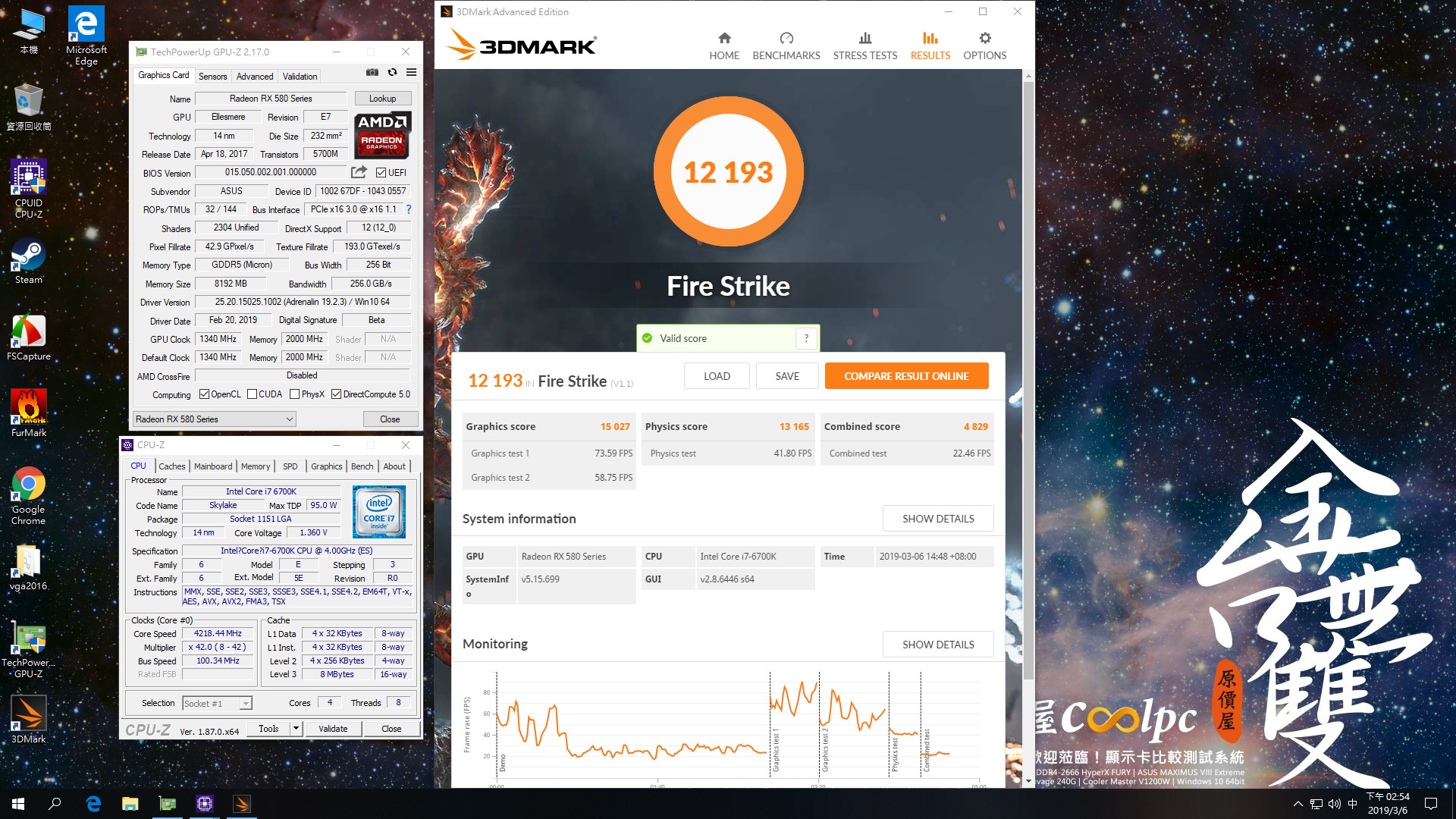
Task: Toggle the CUDA checkbox in GPU-Z
Action: click(x=252, y=394)
